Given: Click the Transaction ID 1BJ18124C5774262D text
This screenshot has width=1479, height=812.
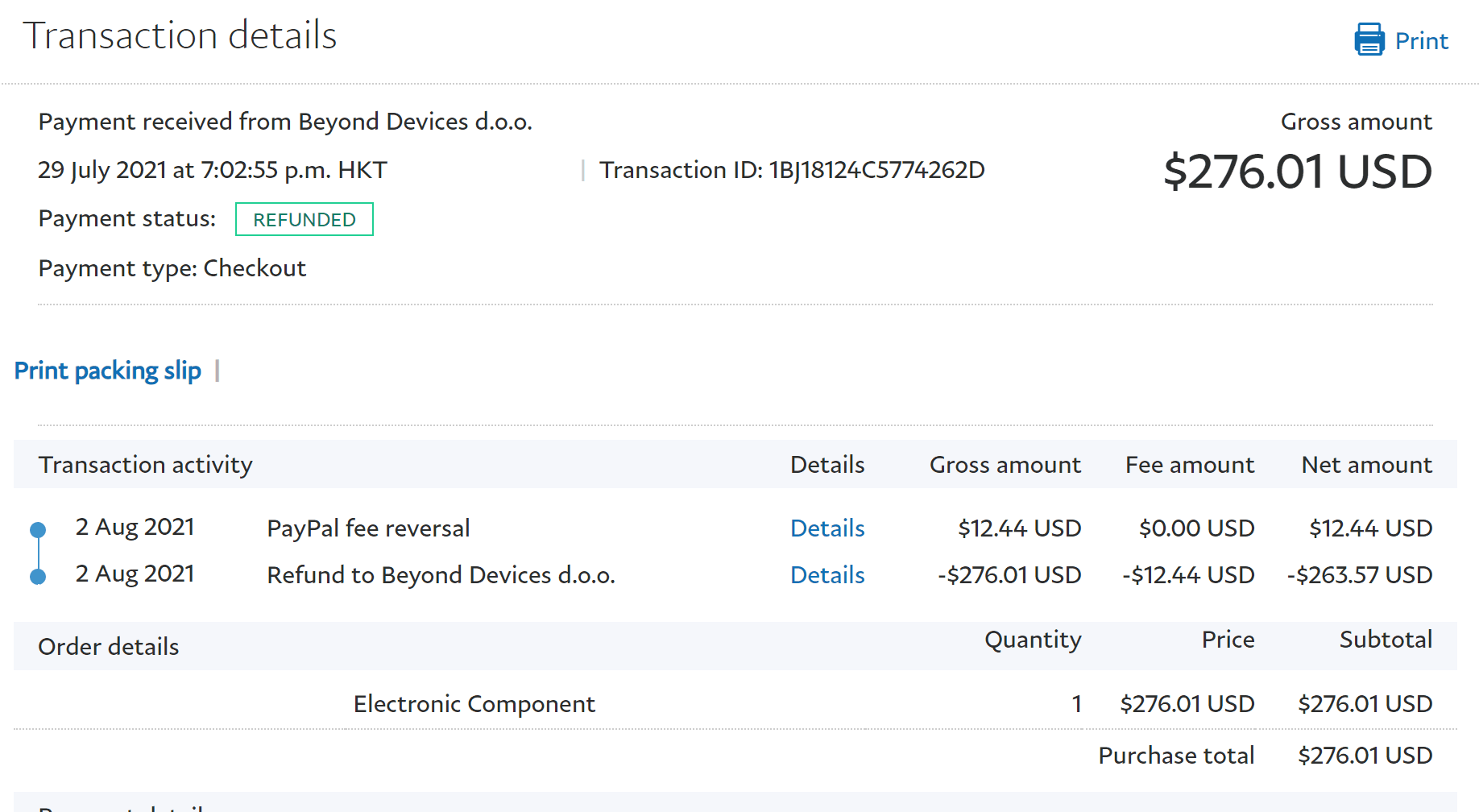Looking at the screenshot, I should click(x=792, y=170).
